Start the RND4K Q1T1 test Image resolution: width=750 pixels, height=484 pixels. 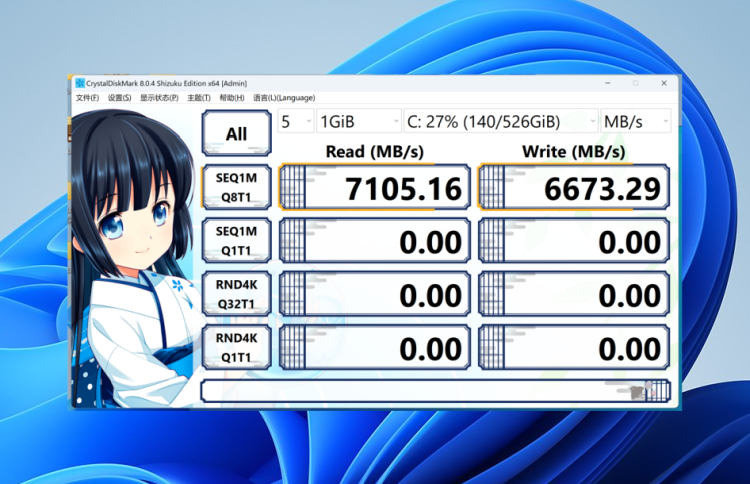237,348
